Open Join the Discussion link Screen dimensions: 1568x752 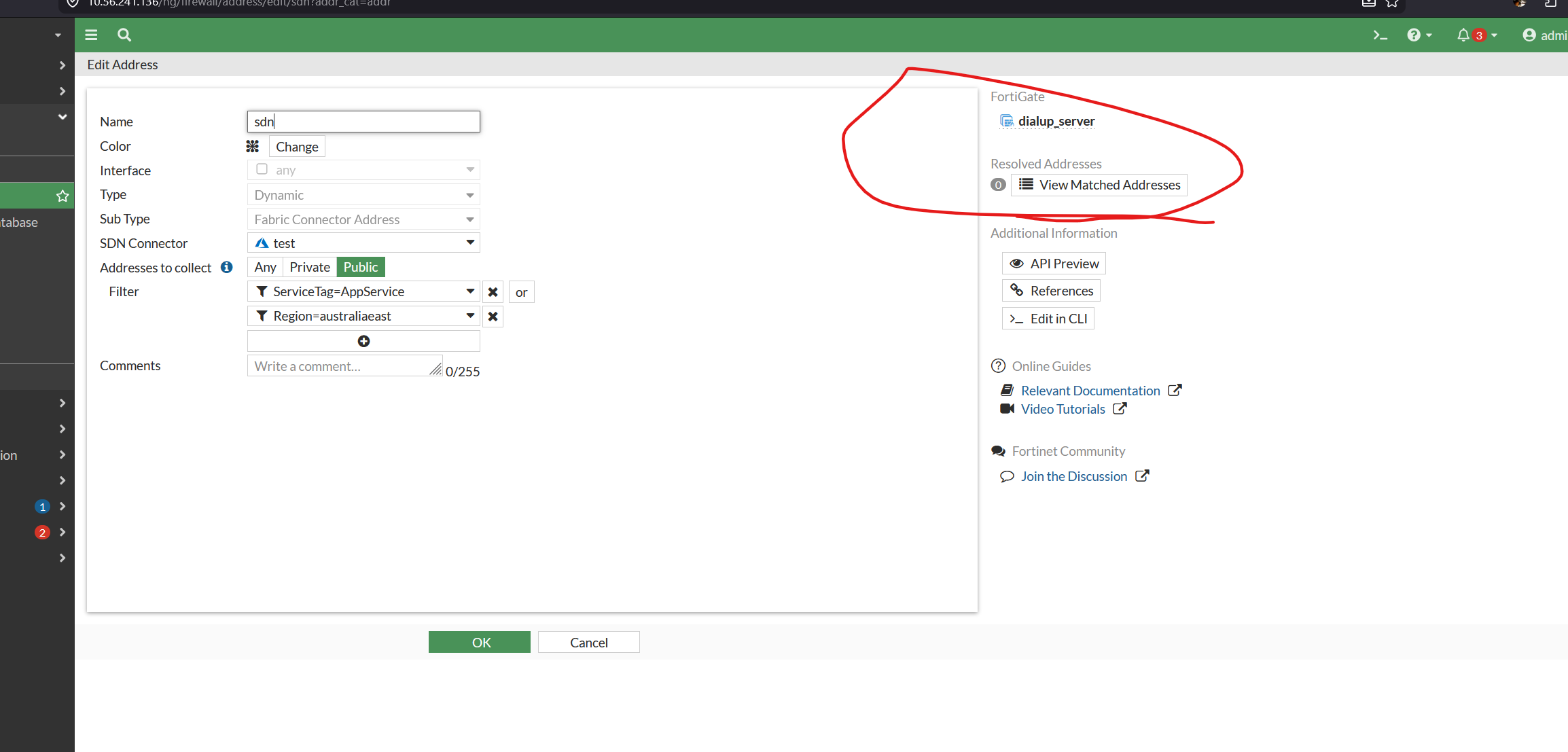[1074, 476]
